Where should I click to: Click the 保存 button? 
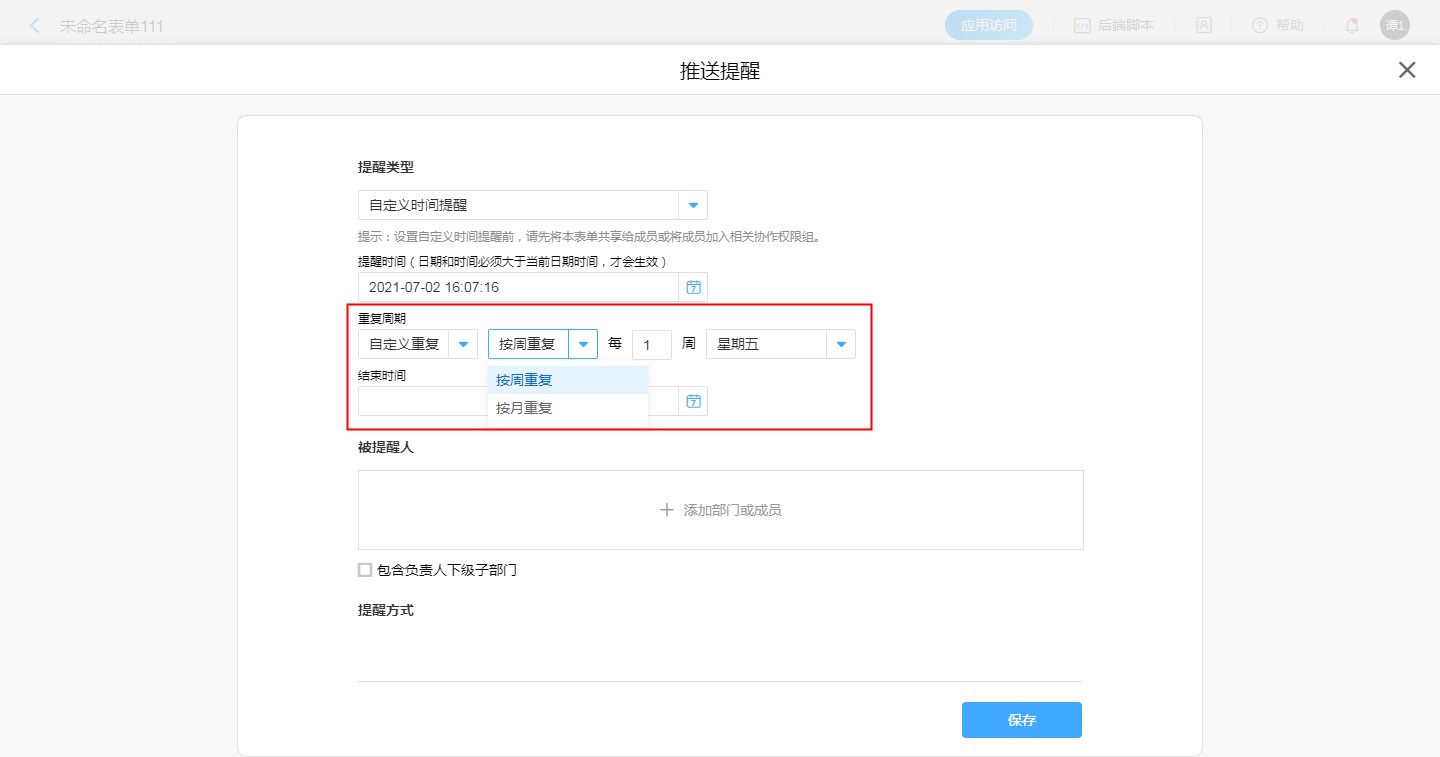(1021, 720)
